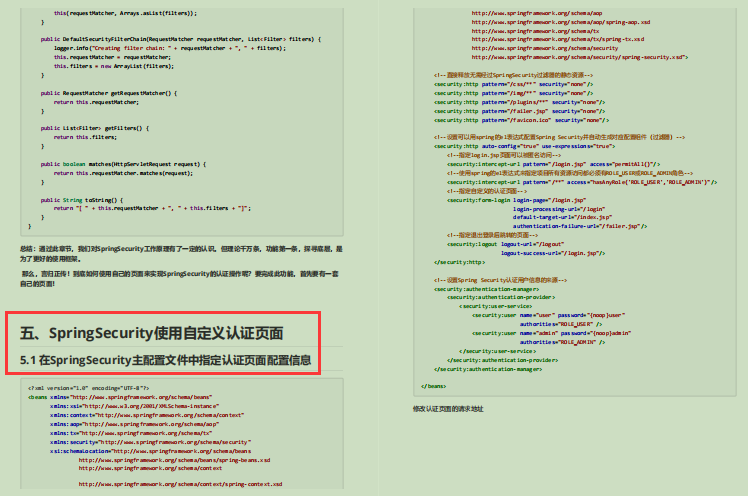The height and width of the screenshot is (496, 748).
Task: Click the 'xmlns:aop' namespace line
Action: tap(135, 424)
